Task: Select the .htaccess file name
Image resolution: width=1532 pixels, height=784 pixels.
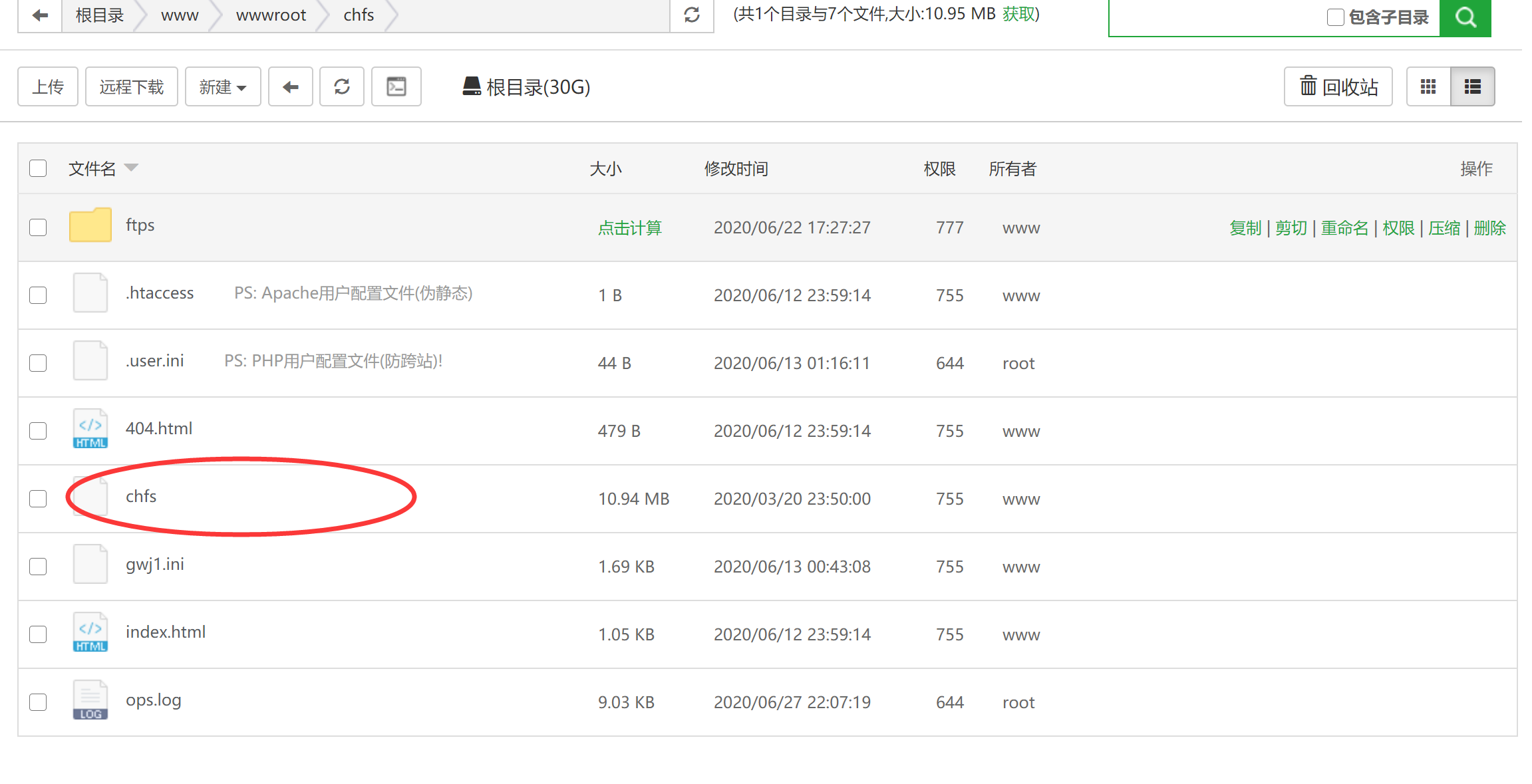Action: (x=160, y=293)
